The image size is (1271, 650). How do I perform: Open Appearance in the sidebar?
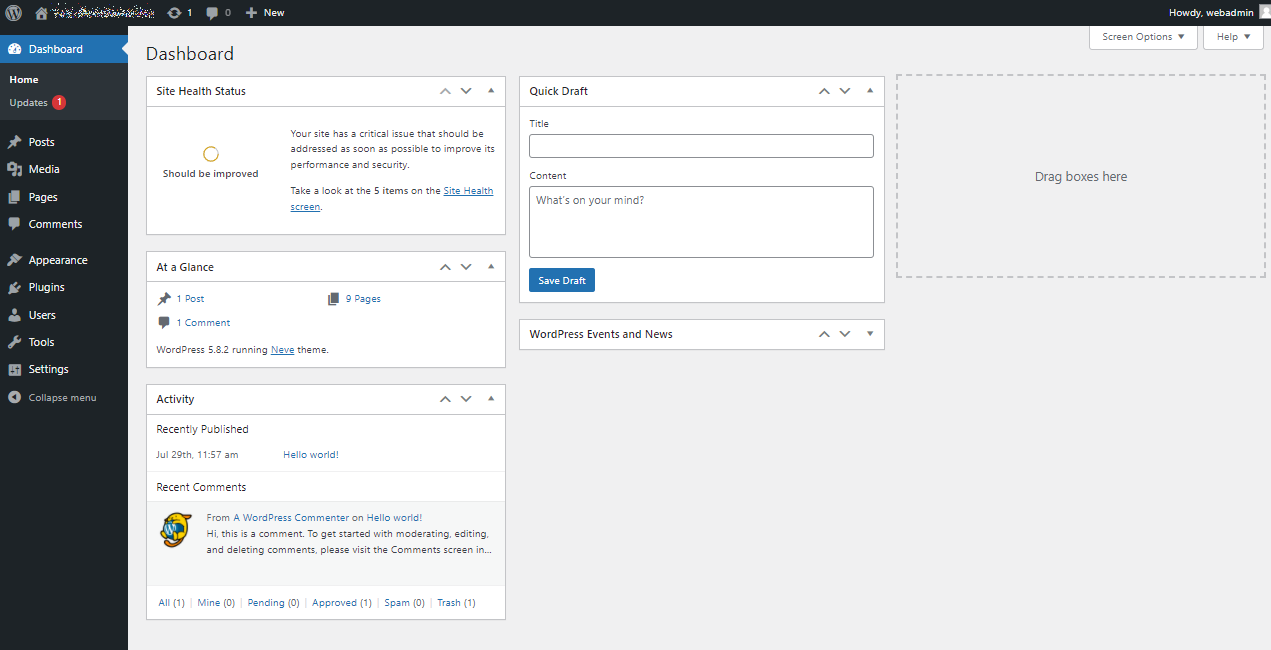57,260
